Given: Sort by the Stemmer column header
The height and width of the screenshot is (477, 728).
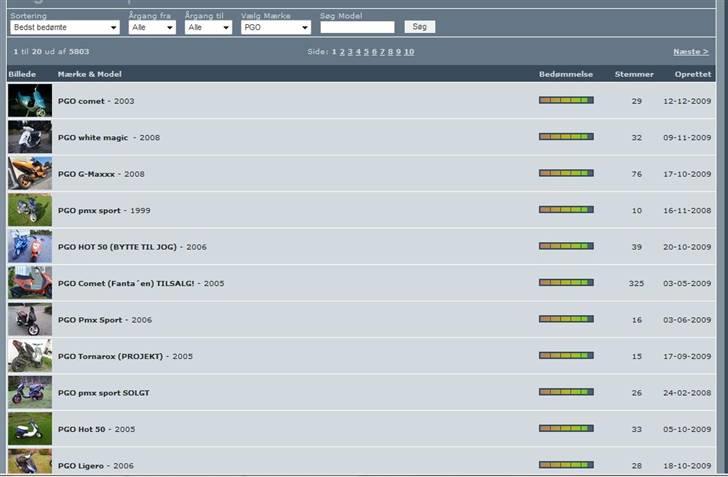Looking at the screenshot, I should tap(633, 74).
